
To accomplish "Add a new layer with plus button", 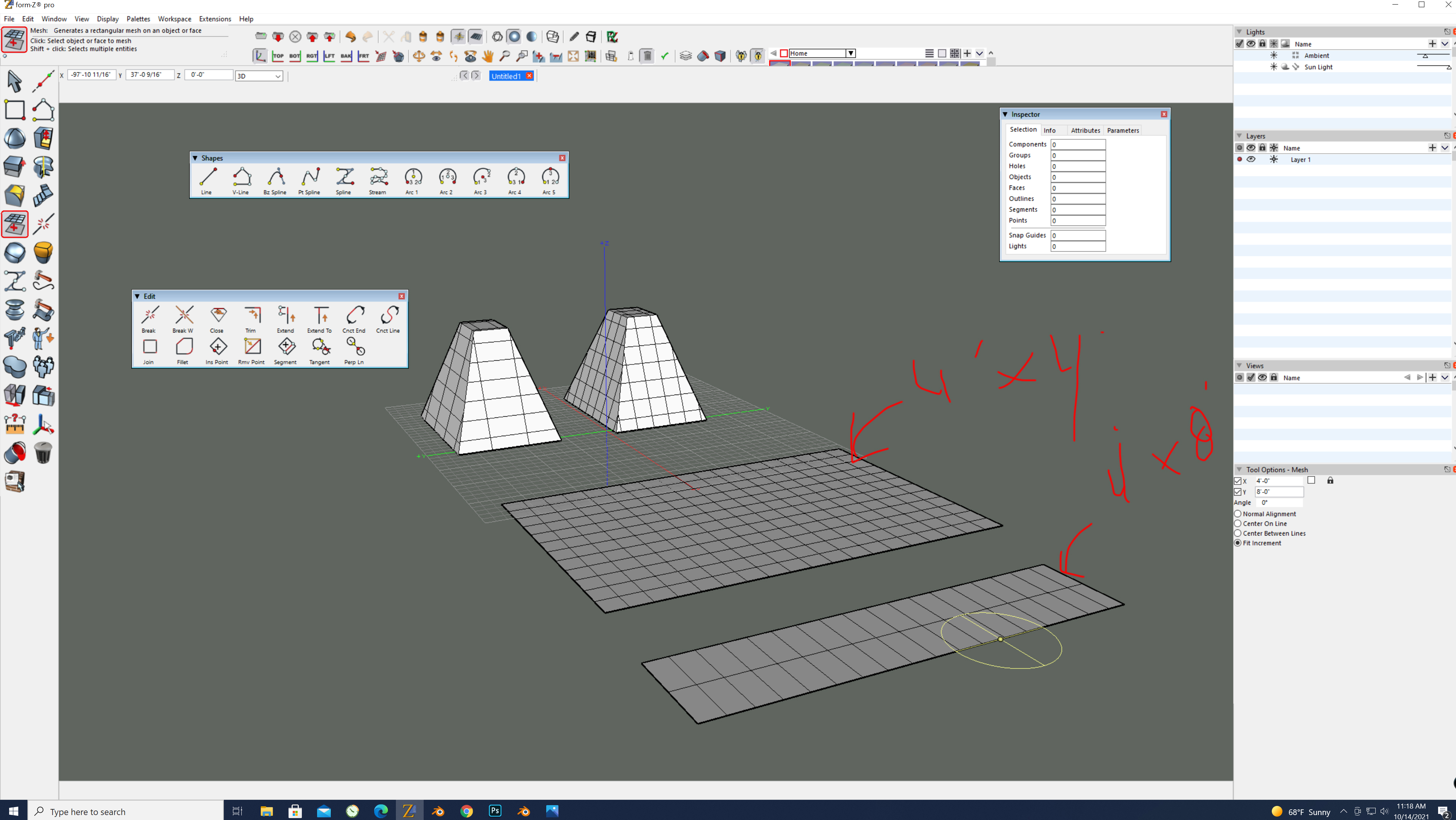I will tap(1432, 148).
